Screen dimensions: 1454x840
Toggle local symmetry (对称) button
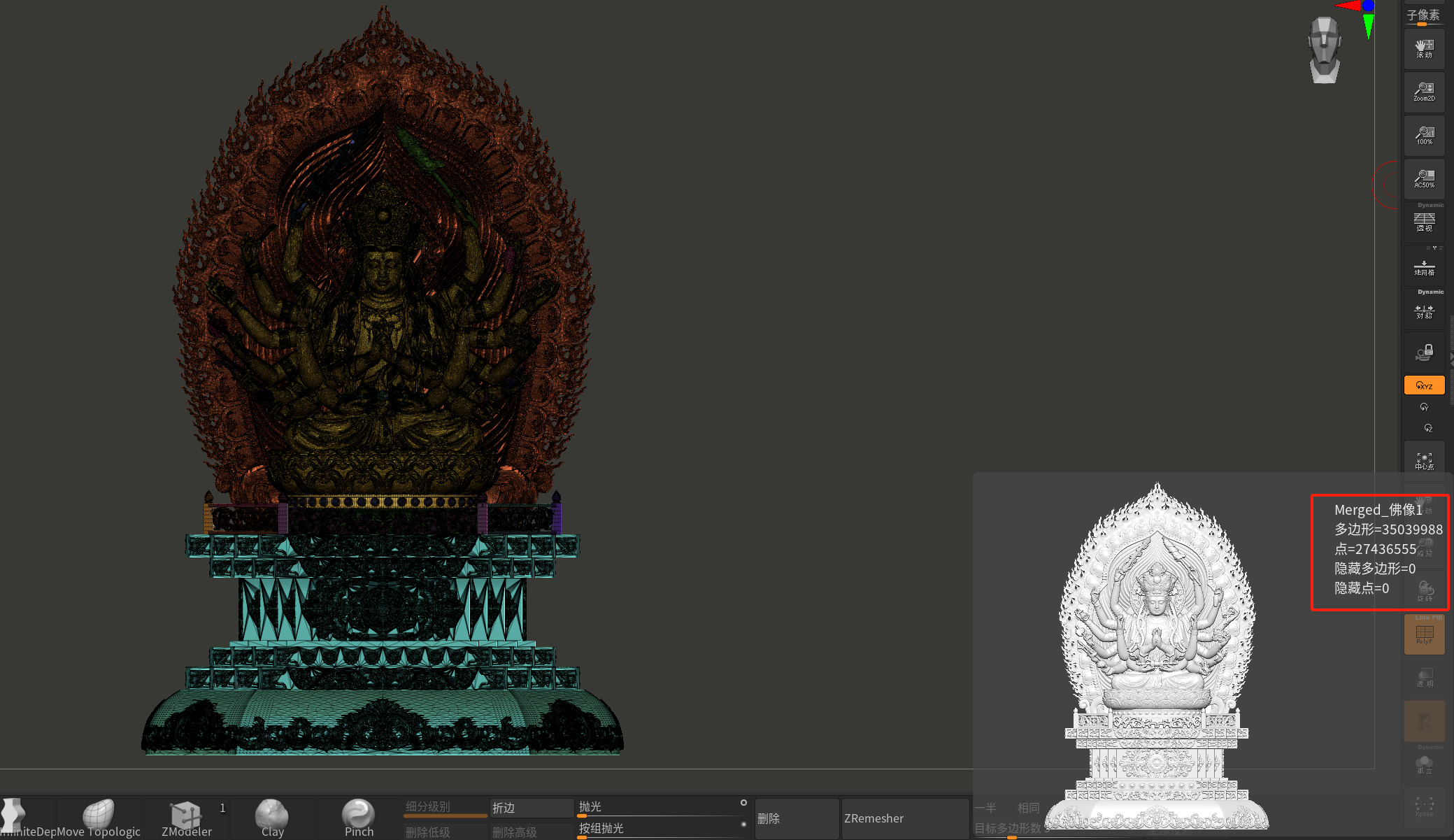[1424, 309]
